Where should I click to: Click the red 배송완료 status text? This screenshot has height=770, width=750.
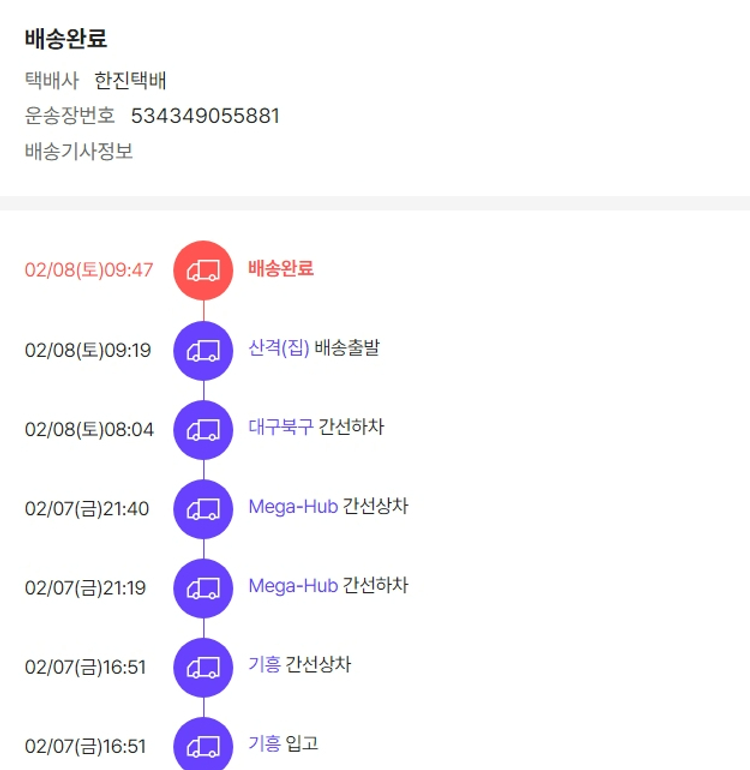pos(281,269)
